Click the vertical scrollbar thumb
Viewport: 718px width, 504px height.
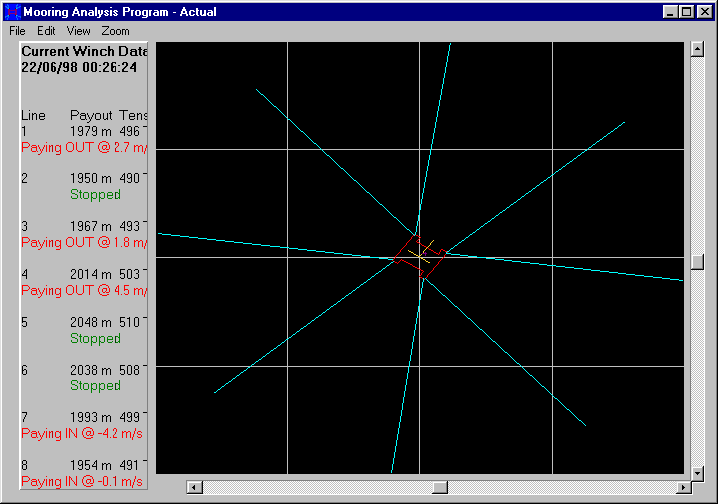(697, 262)
